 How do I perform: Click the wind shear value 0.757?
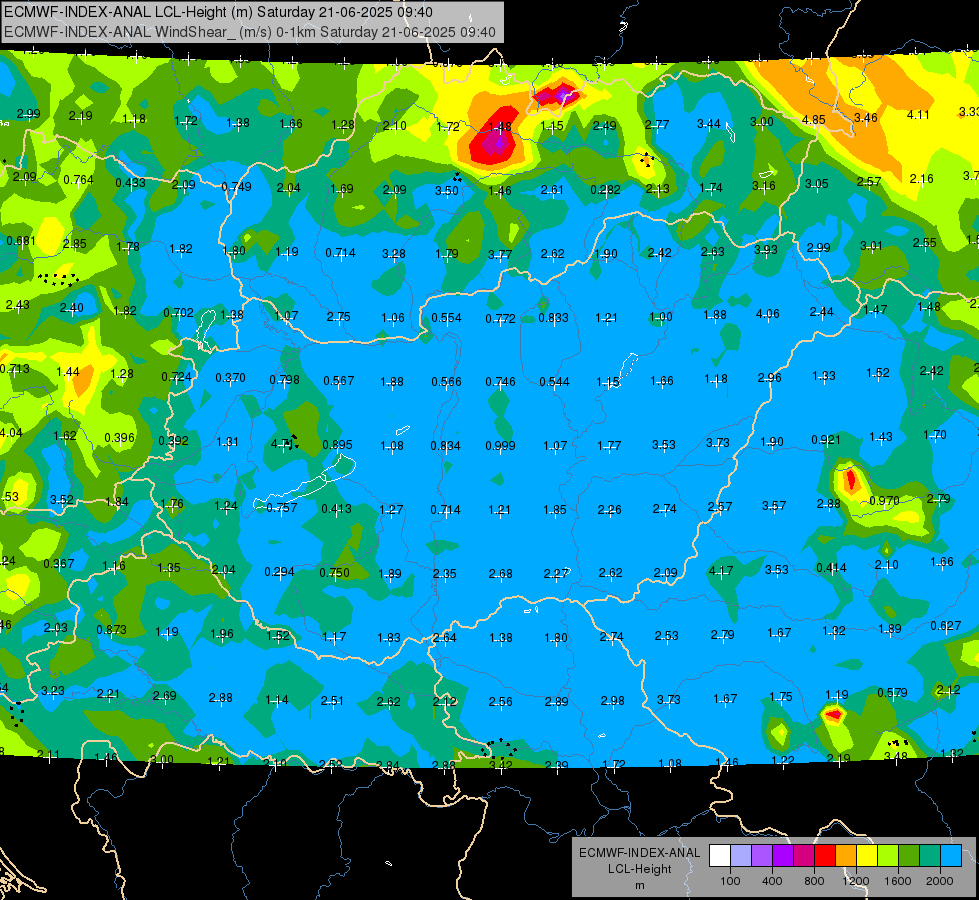pyautogui.click(x=282, y=508)
